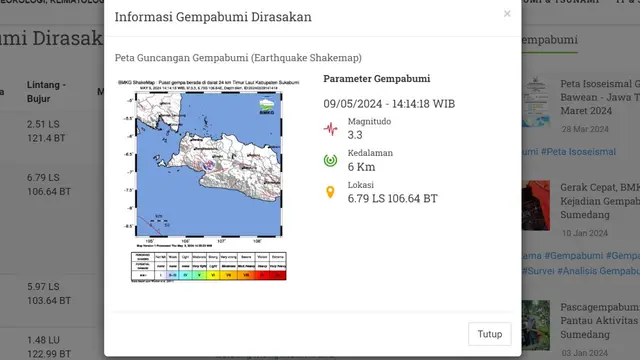The image size is (640, 360).
Task: Click the Gerak Cepat article thumbnail
Action: (536, 205)
